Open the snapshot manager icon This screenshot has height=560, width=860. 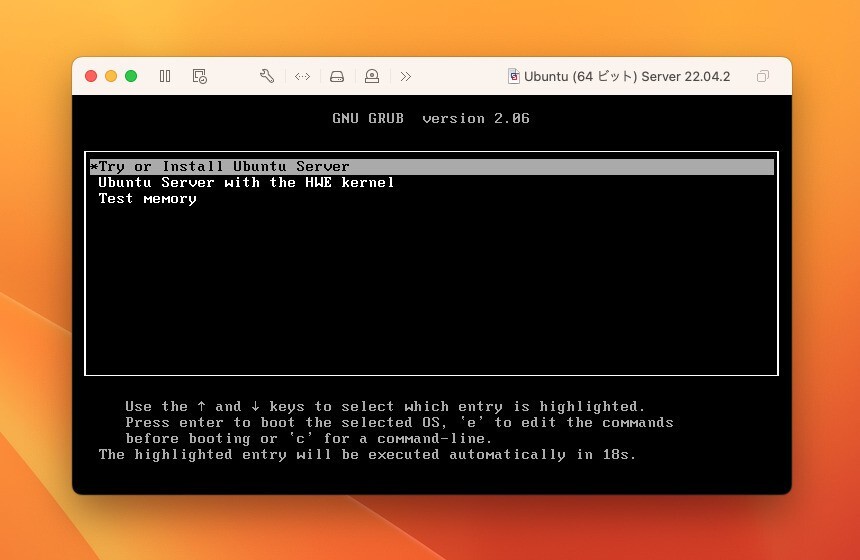click(x=200, y=76)
